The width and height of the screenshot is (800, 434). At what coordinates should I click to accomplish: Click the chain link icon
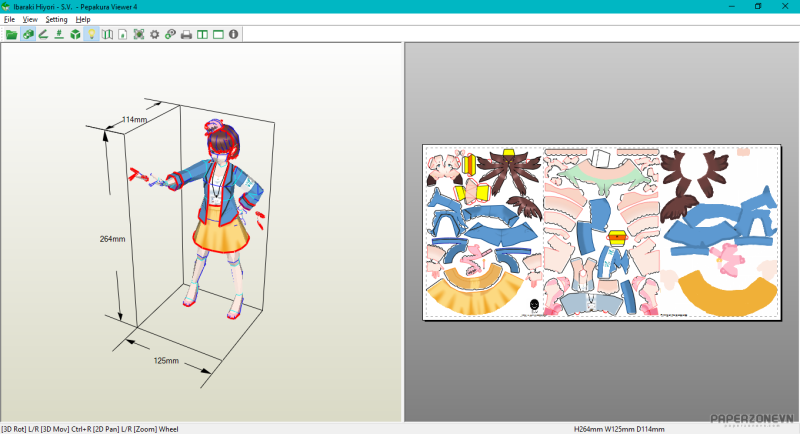coord(170,34)
